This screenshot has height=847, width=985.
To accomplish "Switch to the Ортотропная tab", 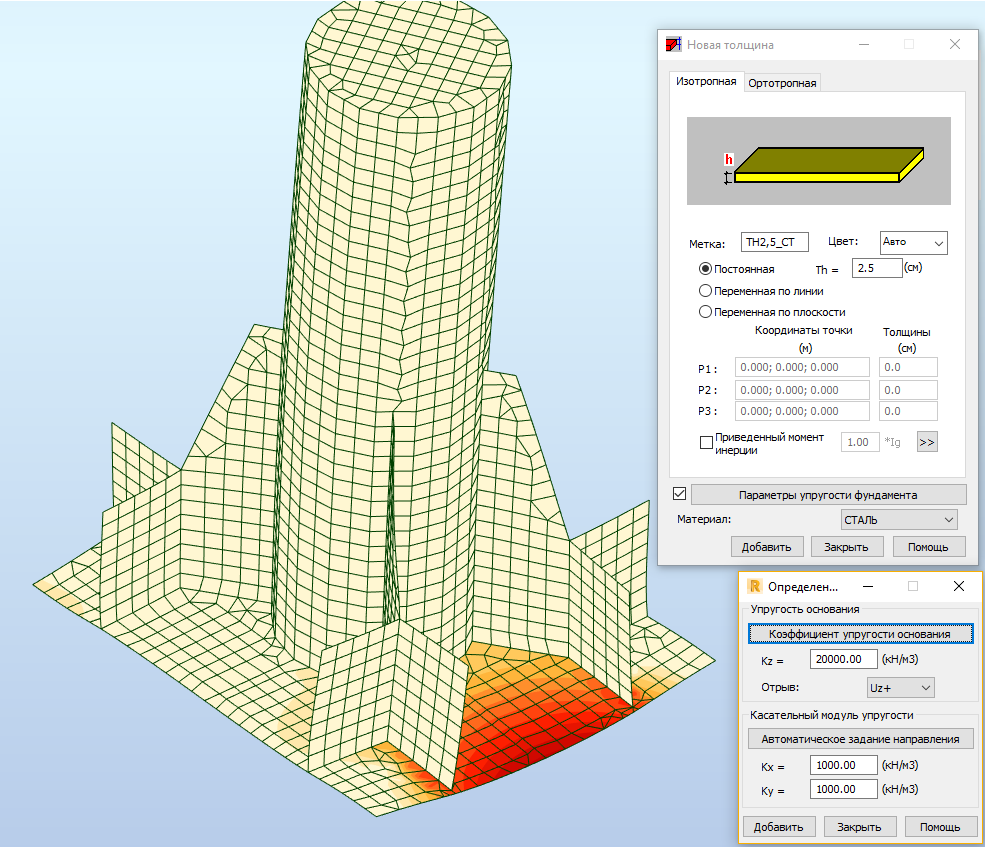I will pos(782,83).
